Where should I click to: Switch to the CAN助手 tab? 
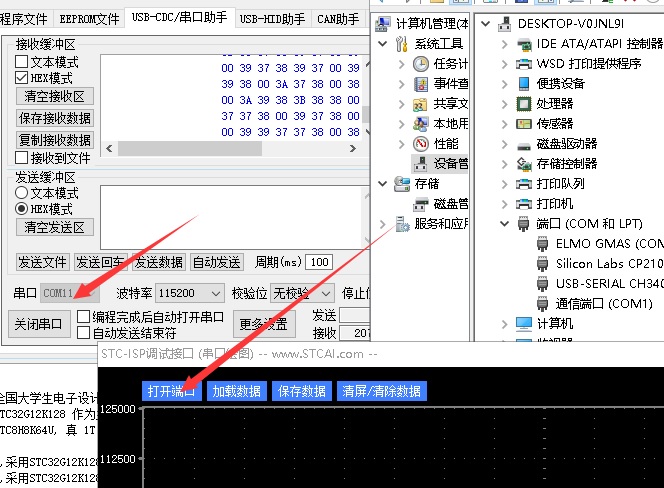pyautogui.click(x=338, y=19)
